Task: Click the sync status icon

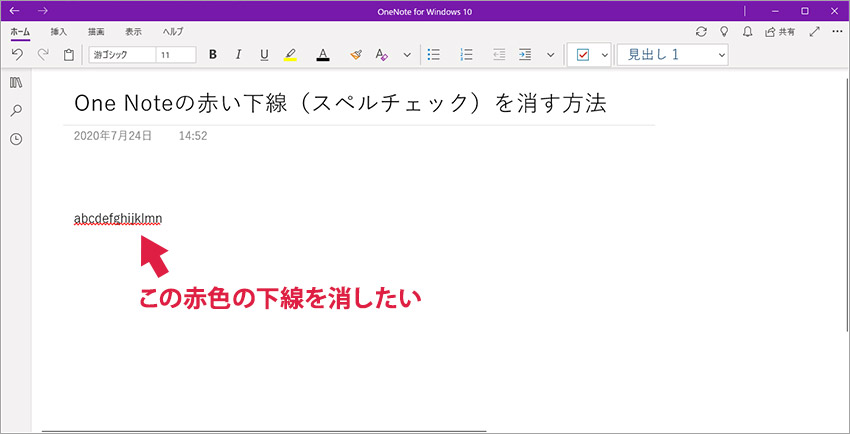Action: (x=701, y=32)
